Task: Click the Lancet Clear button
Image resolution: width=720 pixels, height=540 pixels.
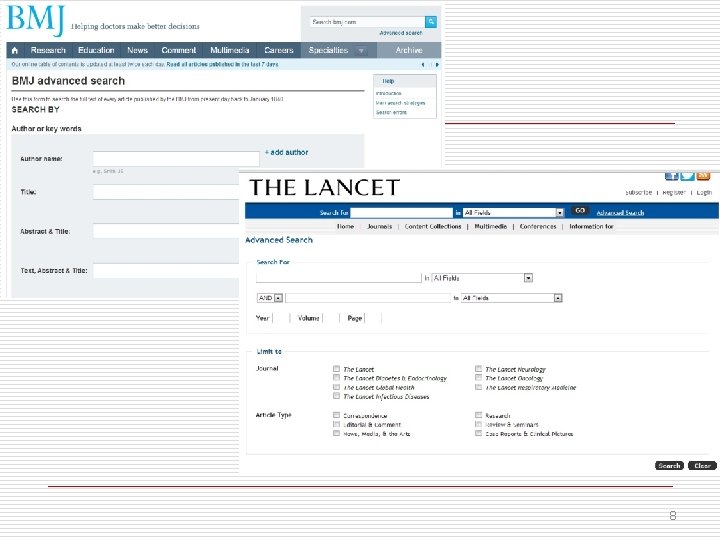Action: tap(702, 466)
